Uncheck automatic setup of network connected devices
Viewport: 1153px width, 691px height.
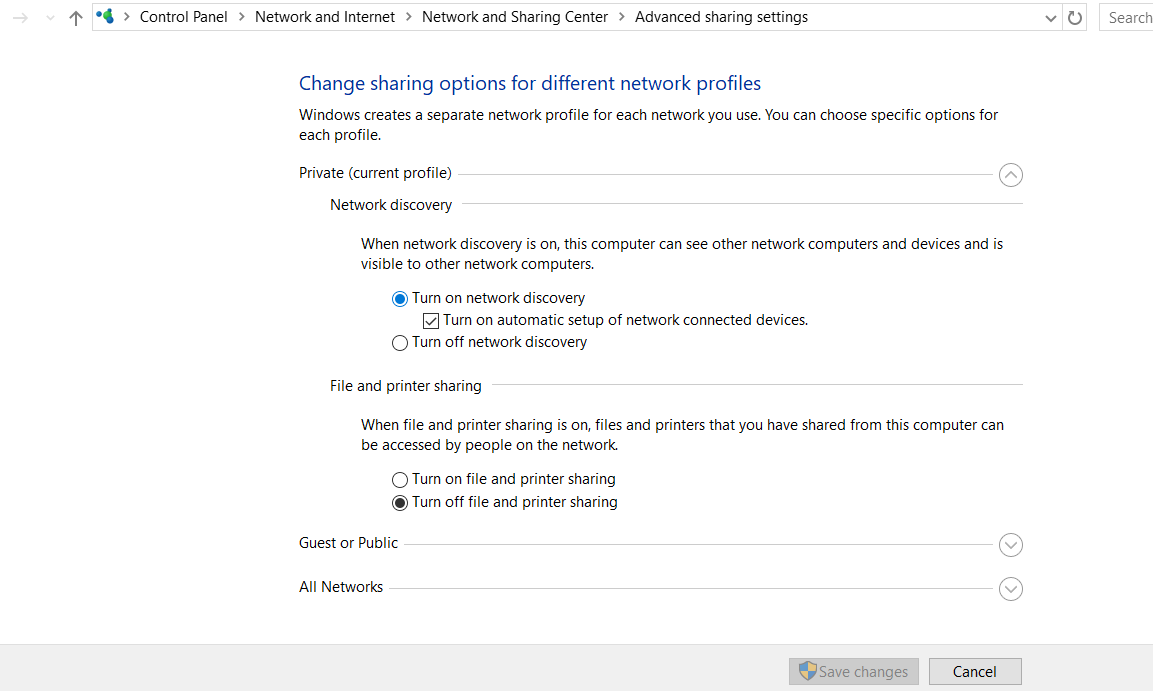point(430,320)
